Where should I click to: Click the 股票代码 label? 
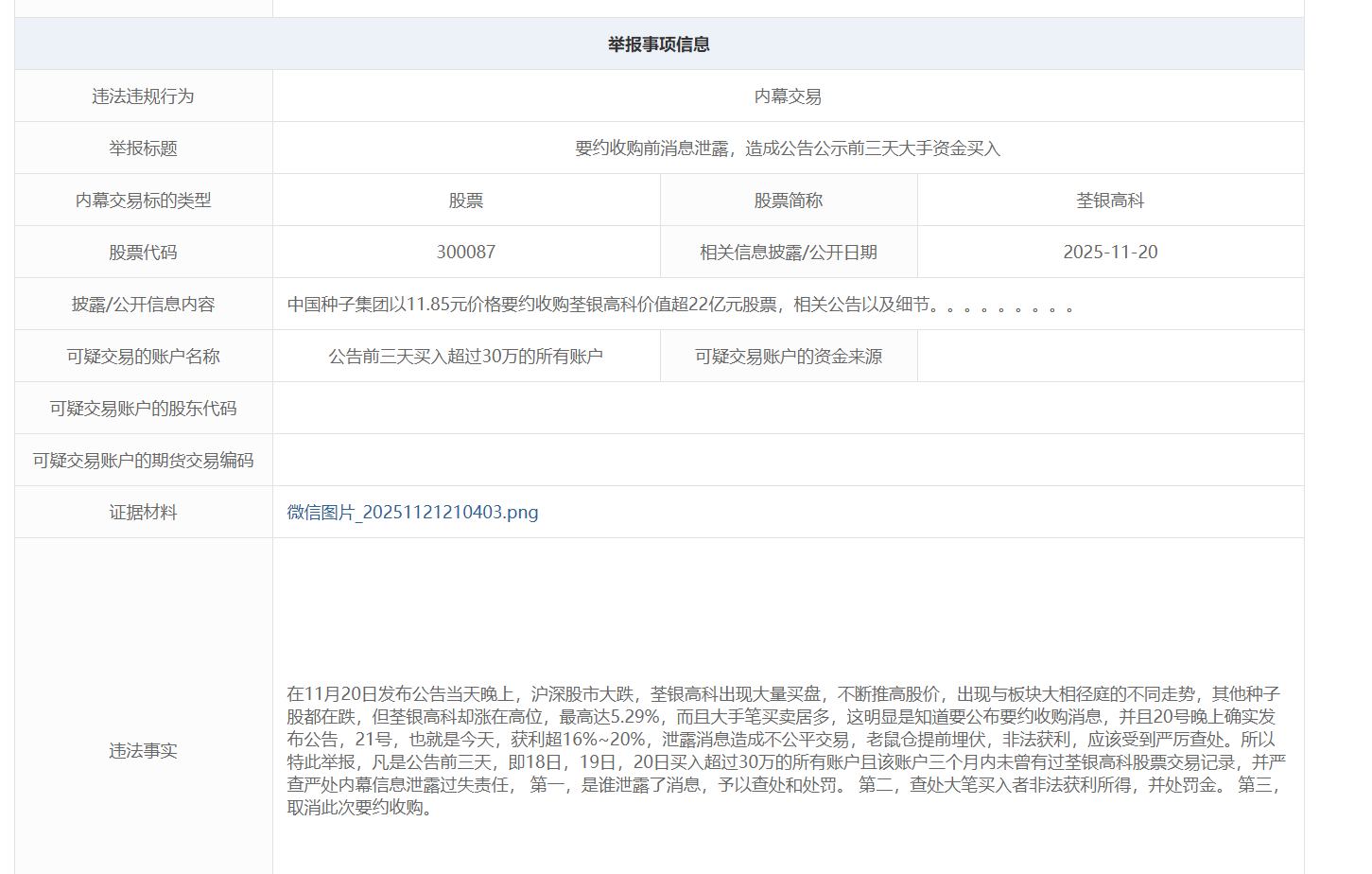coord(144,253)
